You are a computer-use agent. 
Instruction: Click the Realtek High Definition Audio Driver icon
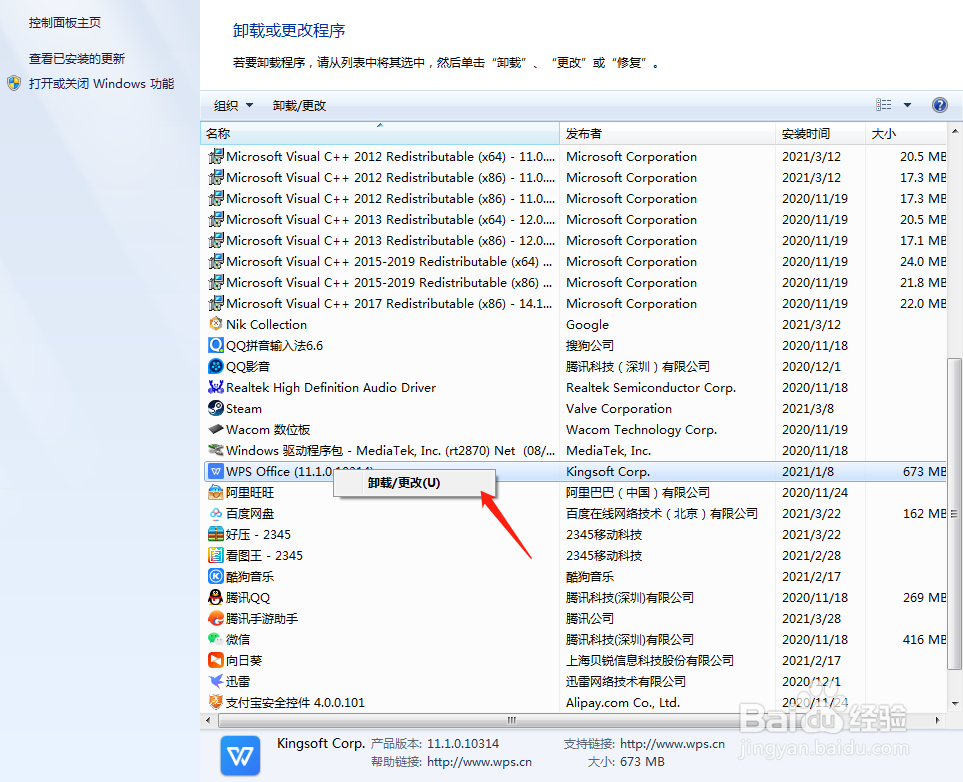click(216, 387)
